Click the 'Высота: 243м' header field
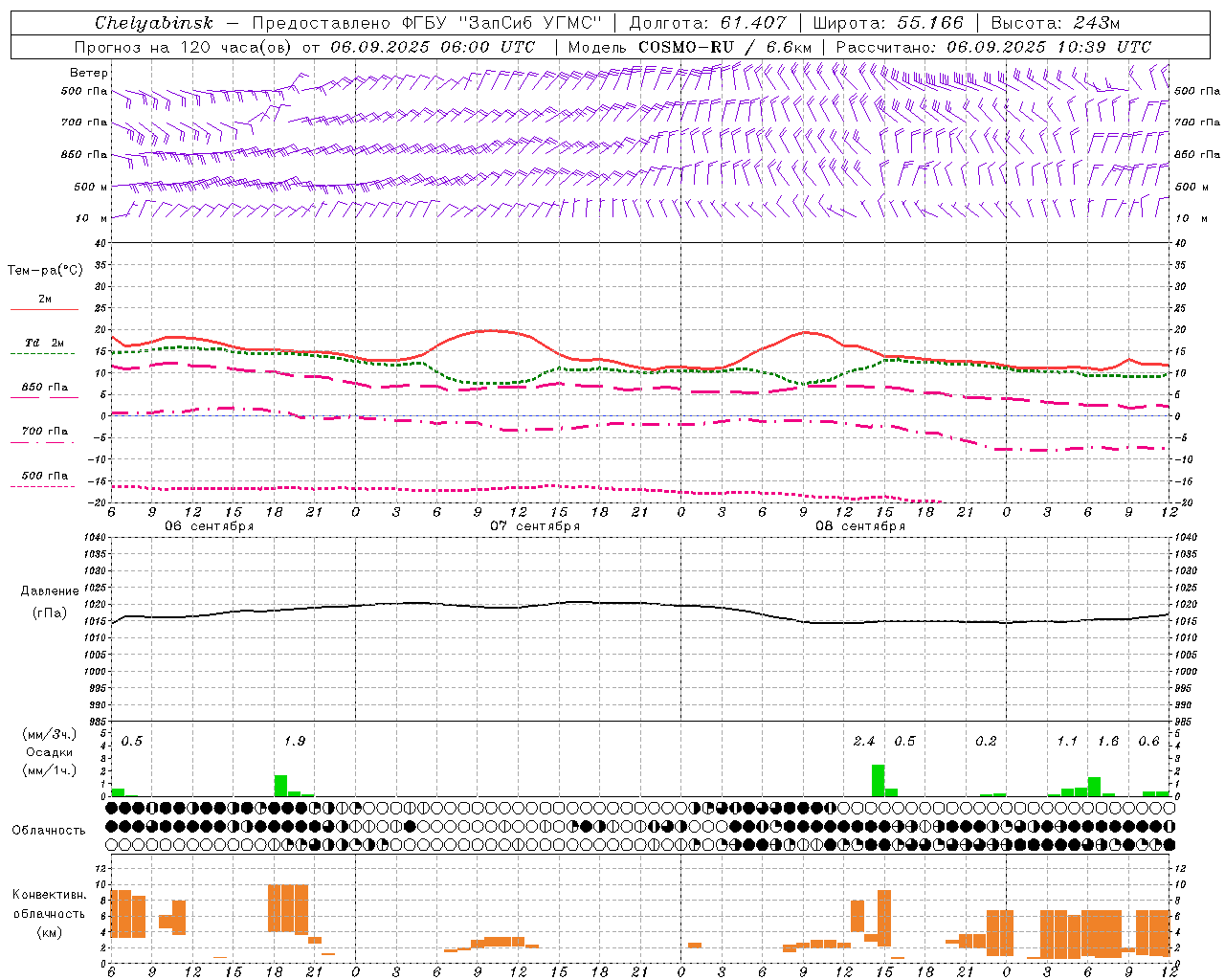 click(1056, 23)
